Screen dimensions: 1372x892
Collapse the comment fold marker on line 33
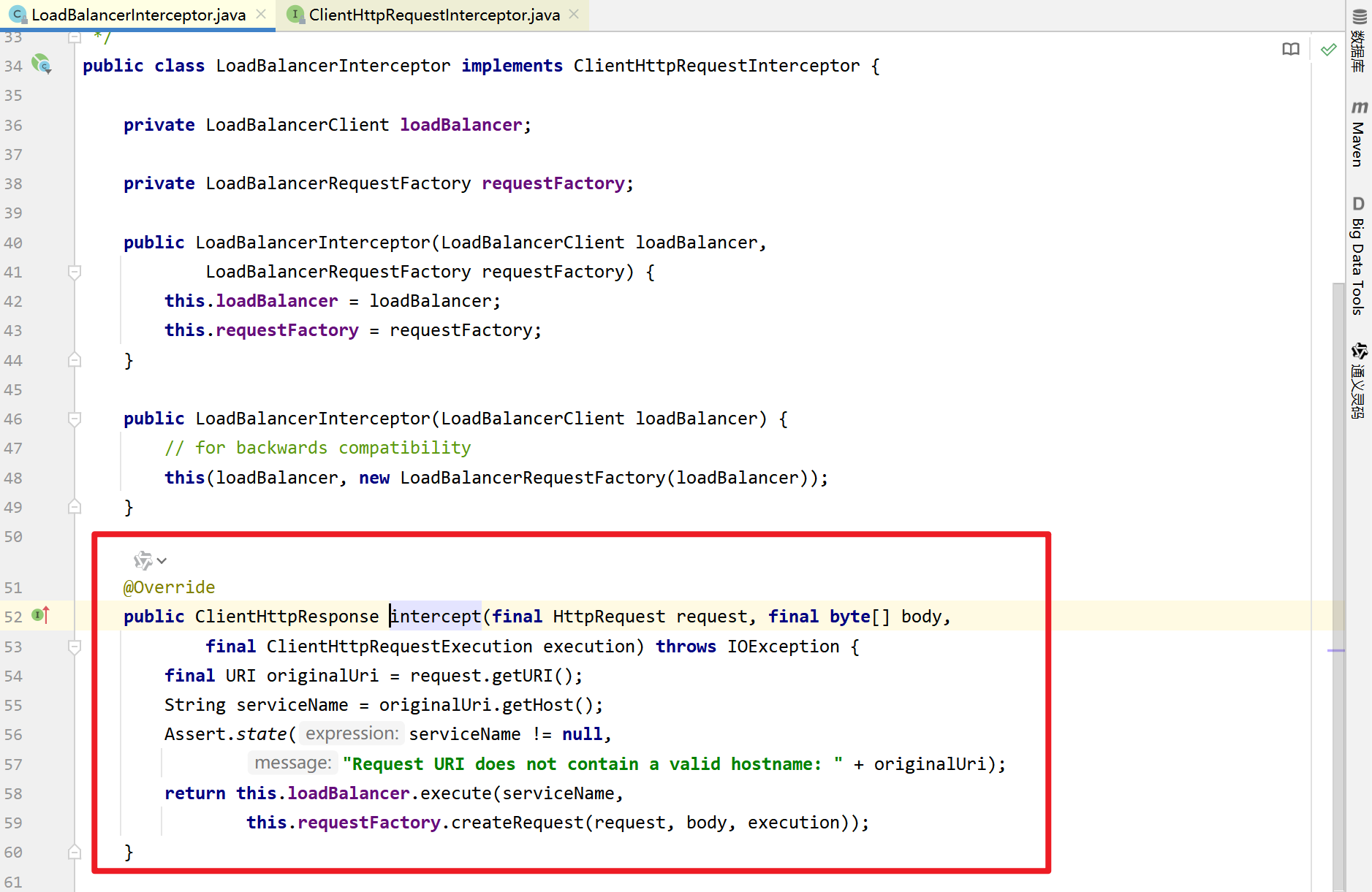point(74,37)
